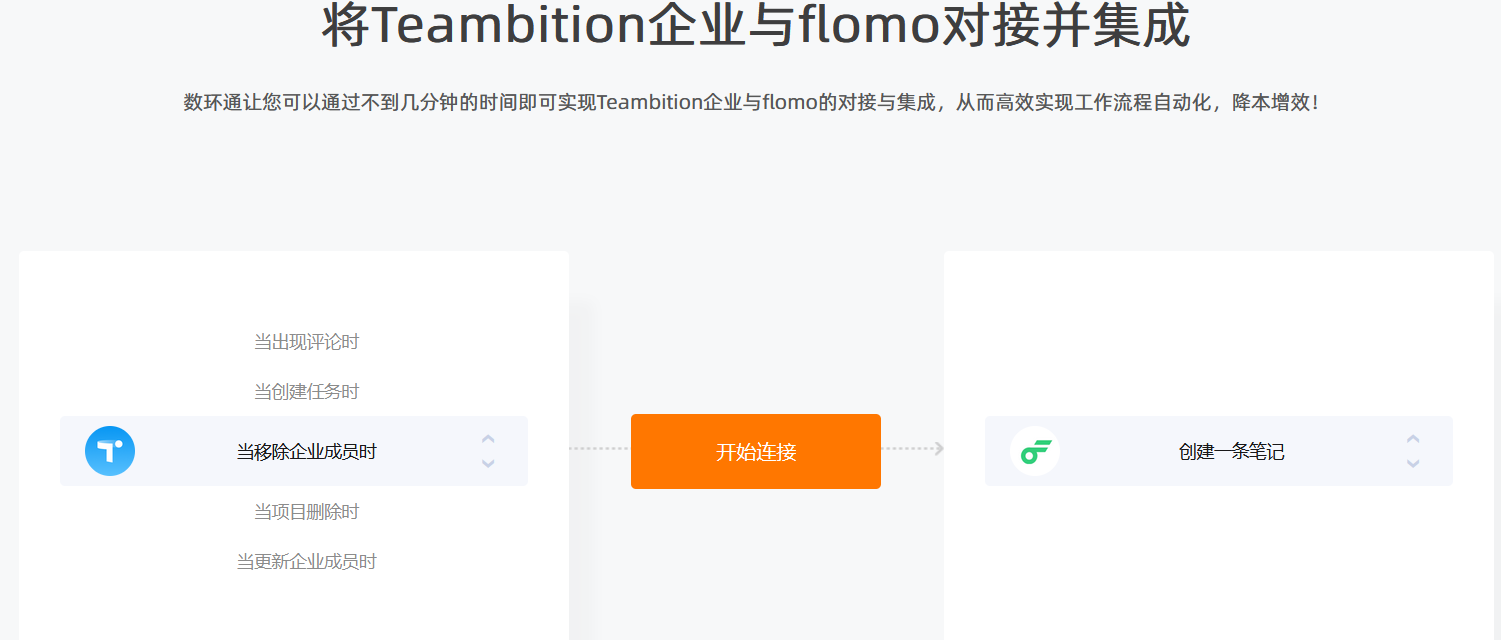Pick the 当项目删除时 trigger option
The height and width of the screenshot is (640, 1501).
(x=306, y=512)
